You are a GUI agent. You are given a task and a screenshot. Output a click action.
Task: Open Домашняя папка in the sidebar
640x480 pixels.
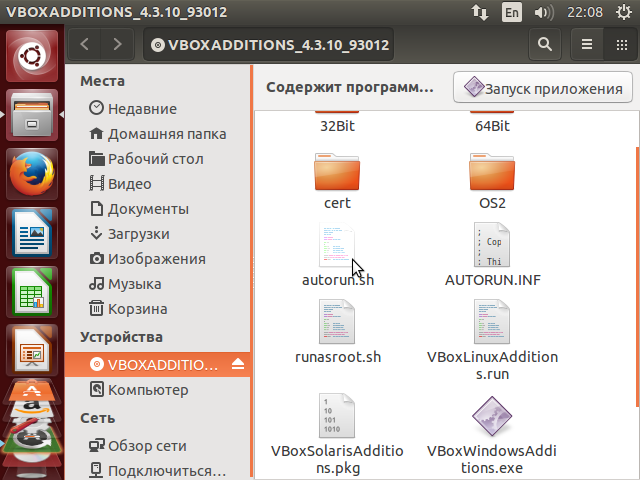(x=158, y=133)
